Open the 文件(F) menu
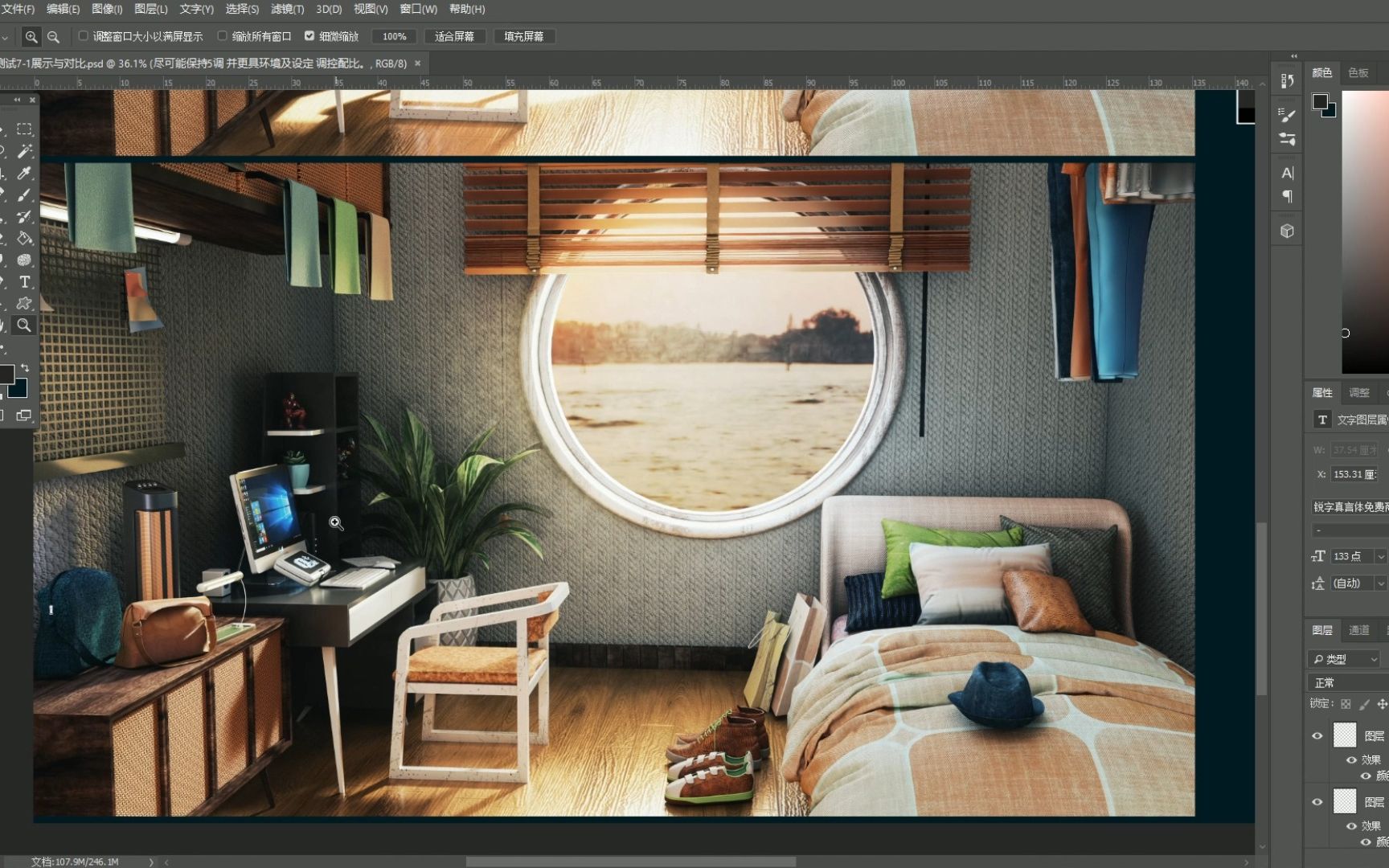The height and width of the screenshot is (868, 1389). coord(18,9)
